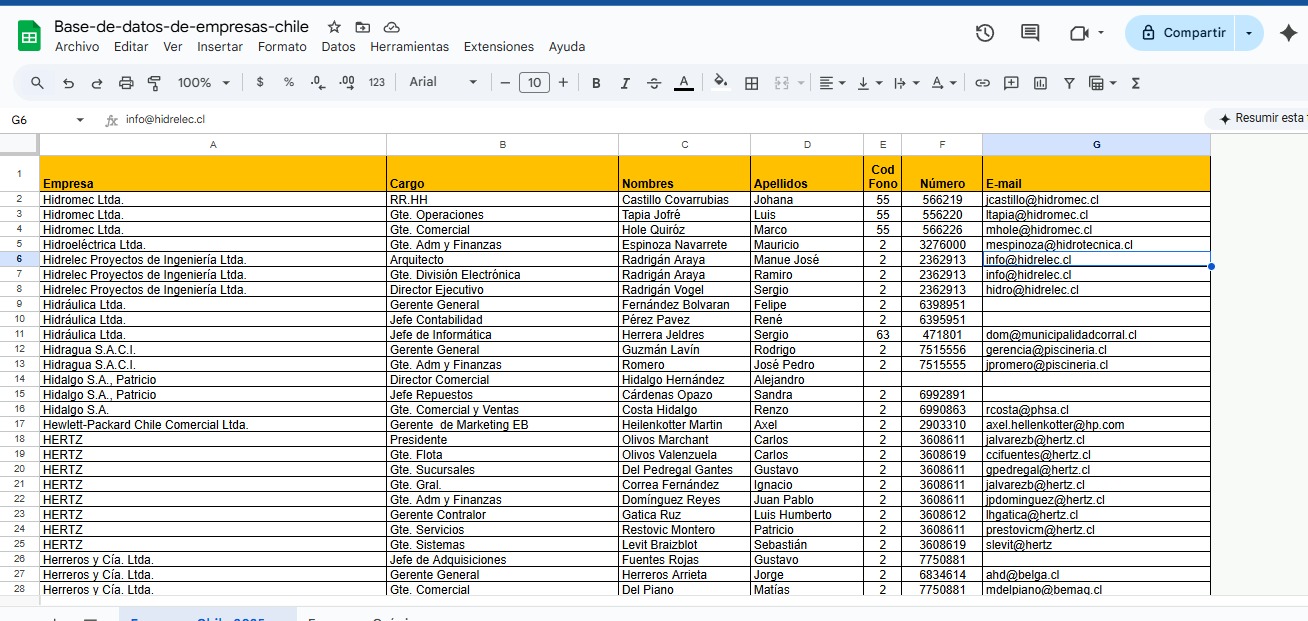This screenshot has width=1308, height=621.
Task: Click the font size field
Action: pos(534,83)
